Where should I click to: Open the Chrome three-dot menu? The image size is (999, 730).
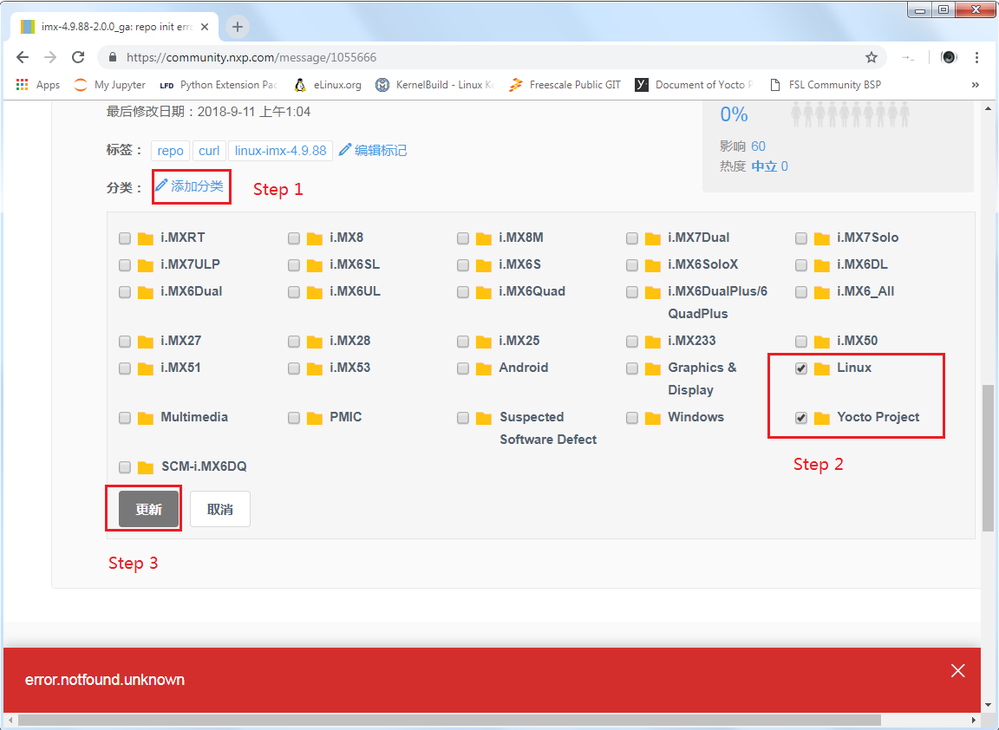click(976, 57)
